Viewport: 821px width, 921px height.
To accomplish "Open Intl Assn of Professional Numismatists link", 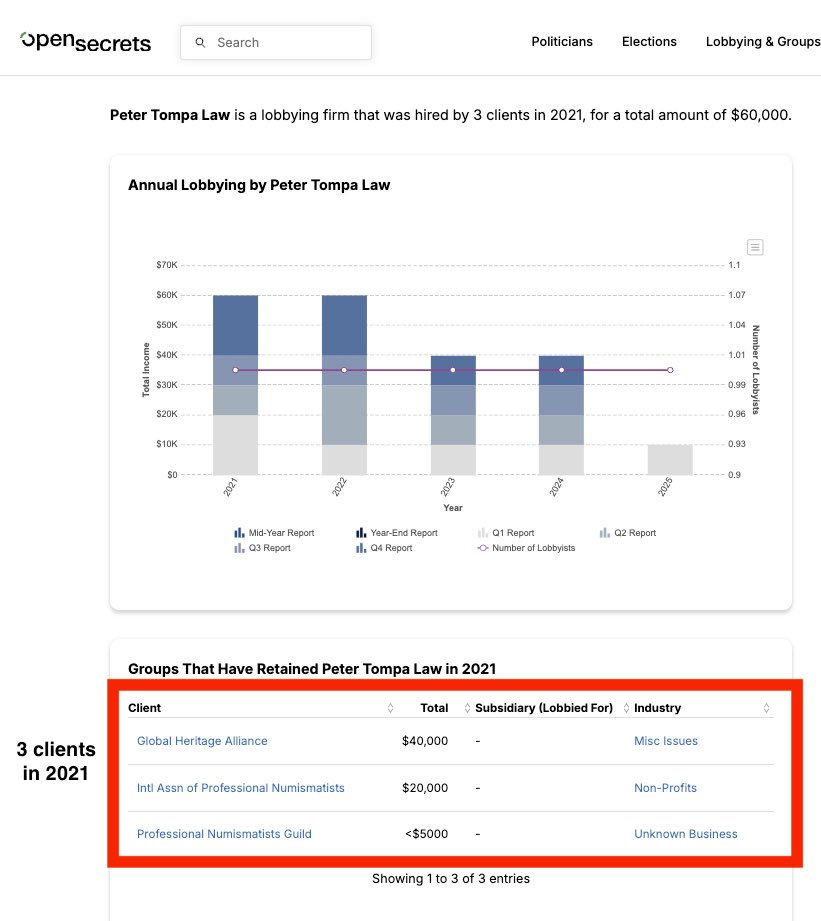I will coord(240,788).
